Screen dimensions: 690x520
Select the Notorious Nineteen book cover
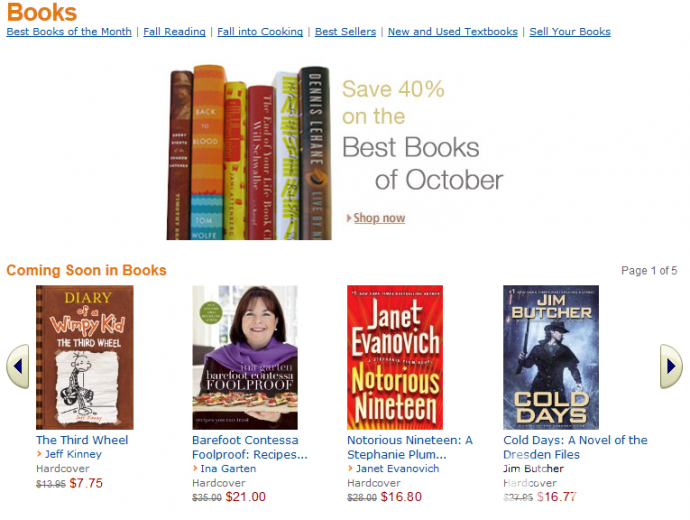394,357
